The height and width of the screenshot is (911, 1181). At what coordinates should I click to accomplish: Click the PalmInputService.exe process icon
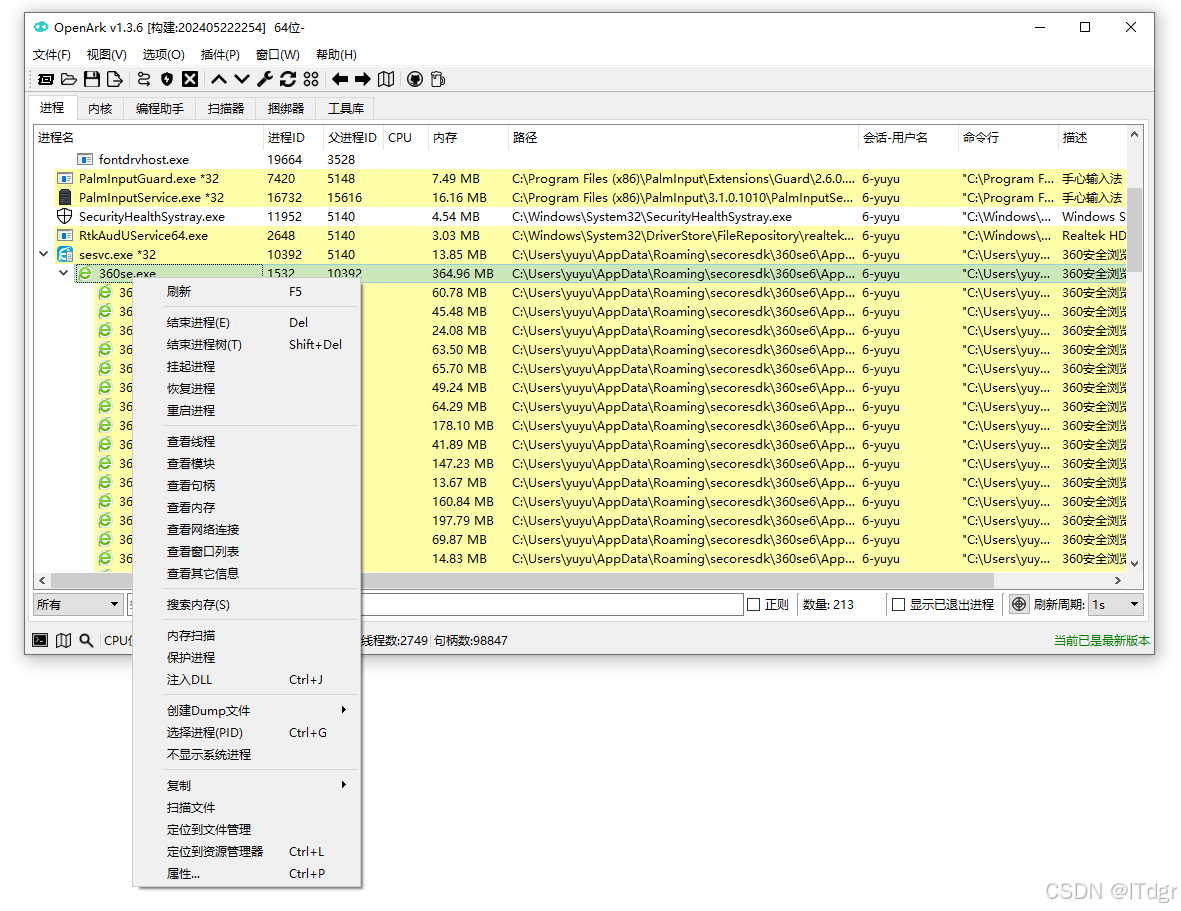[65, 197]
